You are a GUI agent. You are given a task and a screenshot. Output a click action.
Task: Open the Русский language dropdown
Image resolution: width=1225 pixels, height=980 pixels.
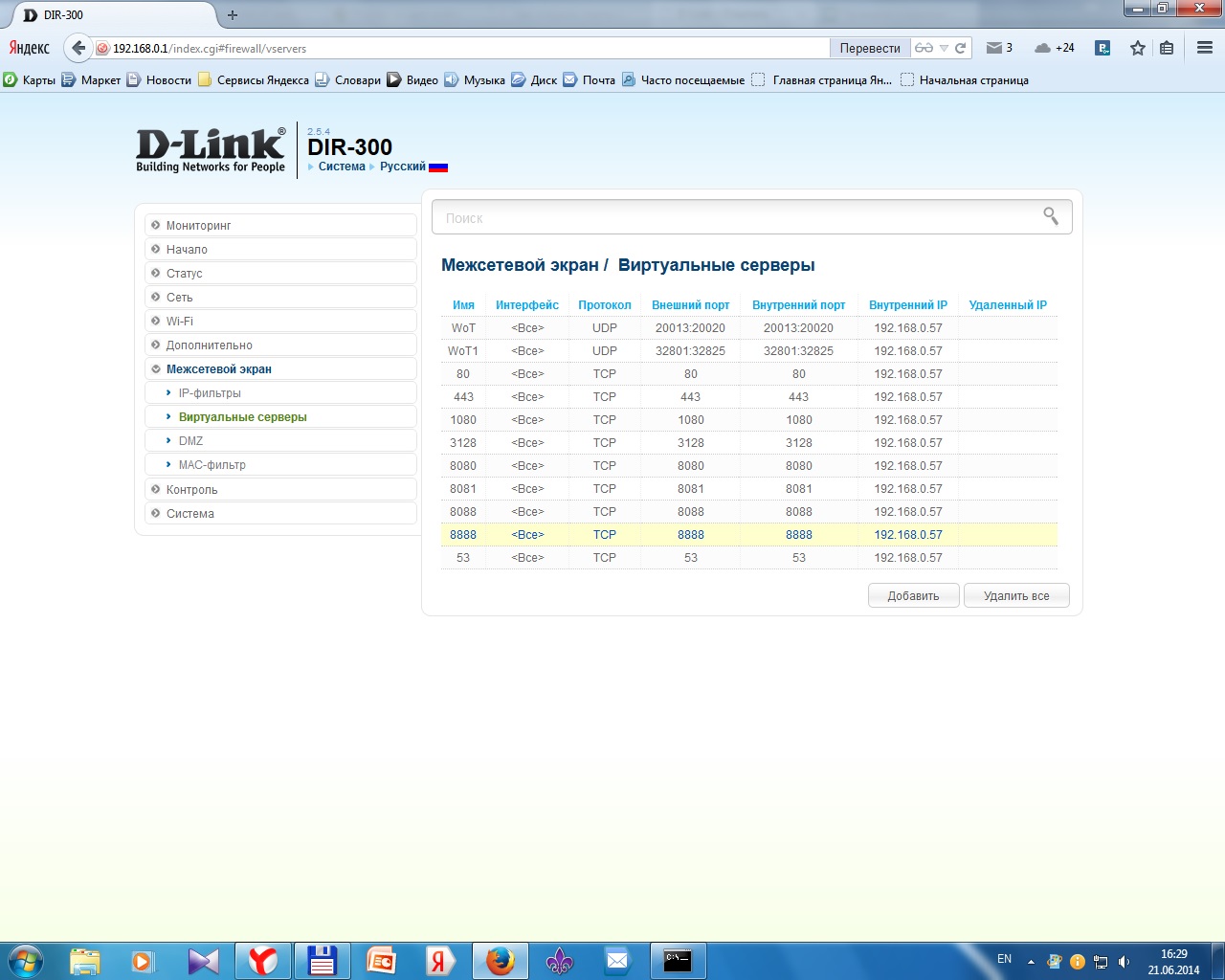pyautogui.click(x=403, y=167)
